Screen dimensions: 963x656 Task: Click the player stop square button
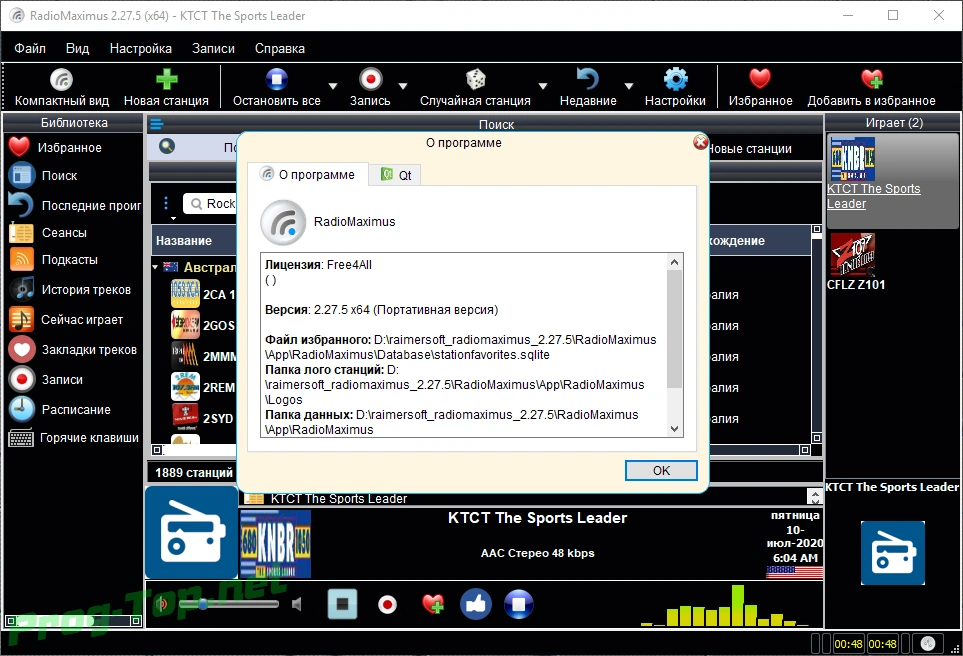[x=342, y=604]
